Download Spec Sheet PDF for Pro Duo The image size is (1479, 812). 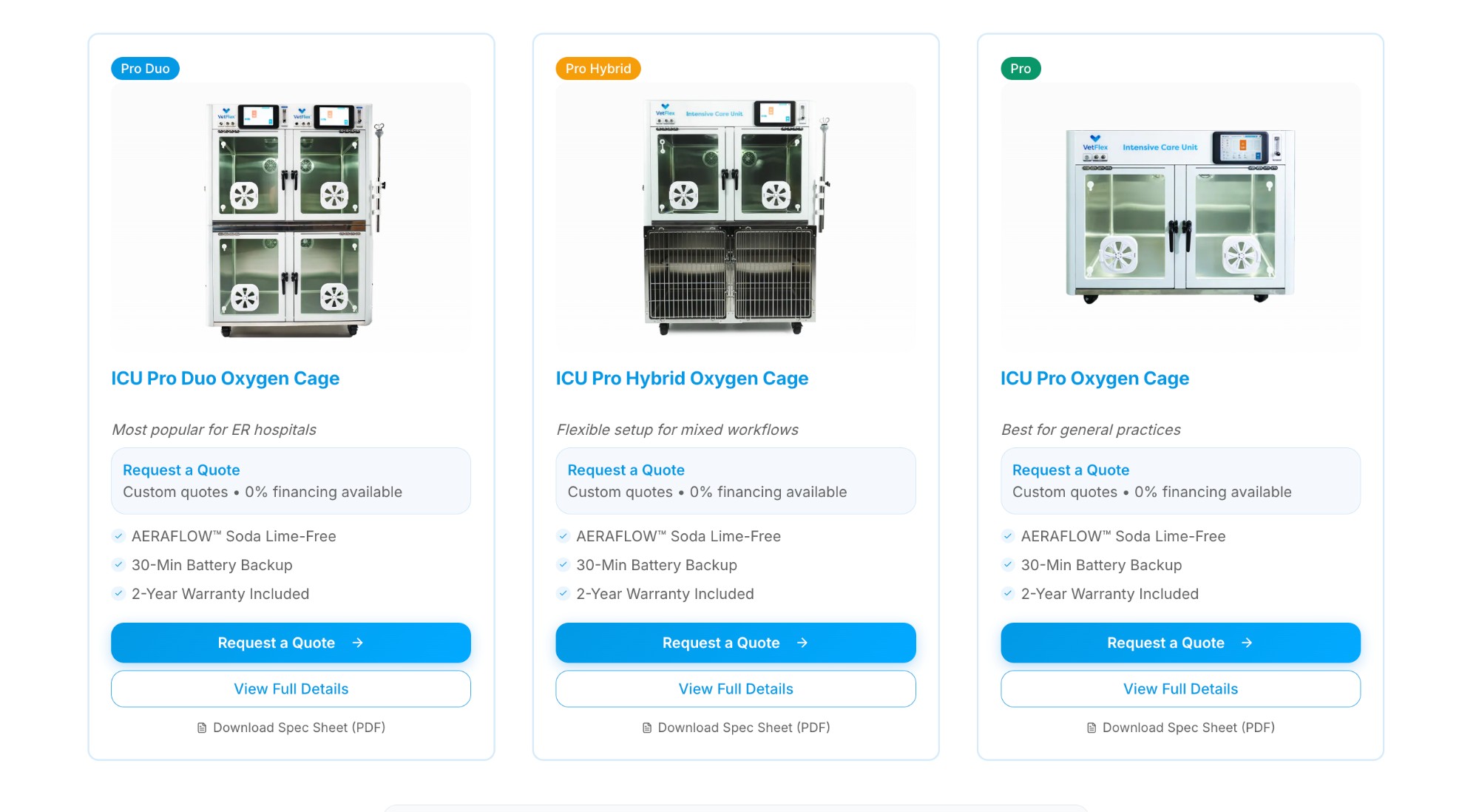point(291,728)
